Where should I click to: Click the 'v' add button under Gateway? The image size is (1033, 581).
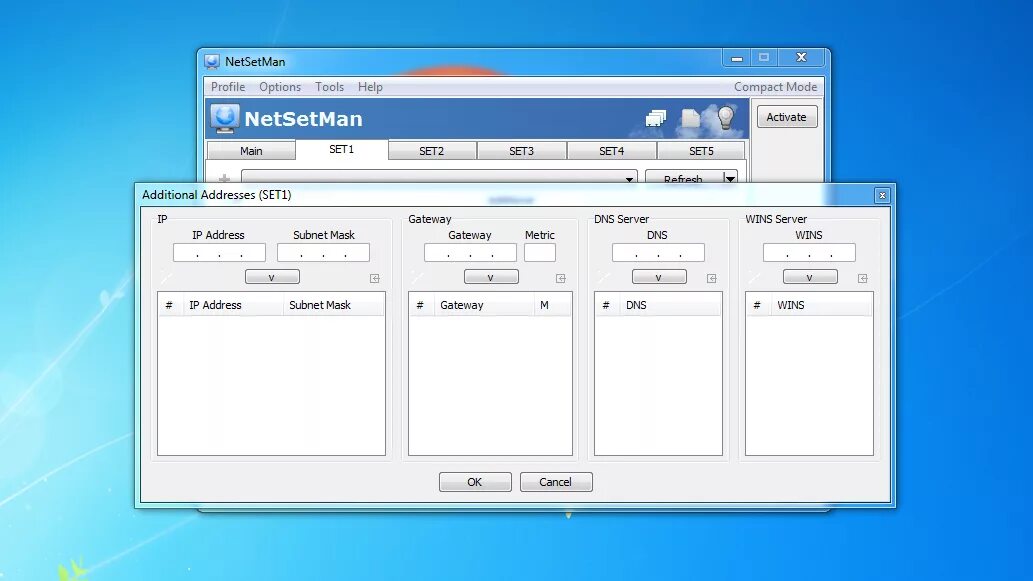point(491,277)
